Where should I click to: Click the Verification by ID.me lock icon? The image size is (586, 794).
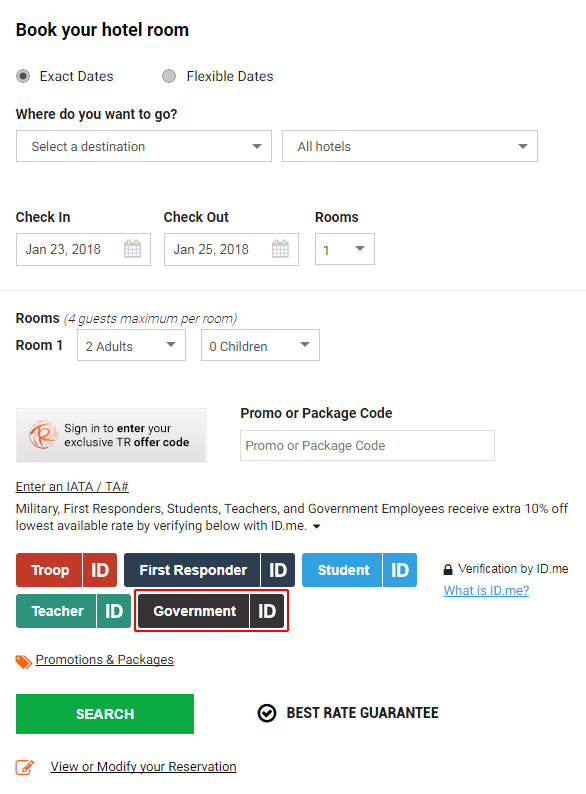coord(448,570)
